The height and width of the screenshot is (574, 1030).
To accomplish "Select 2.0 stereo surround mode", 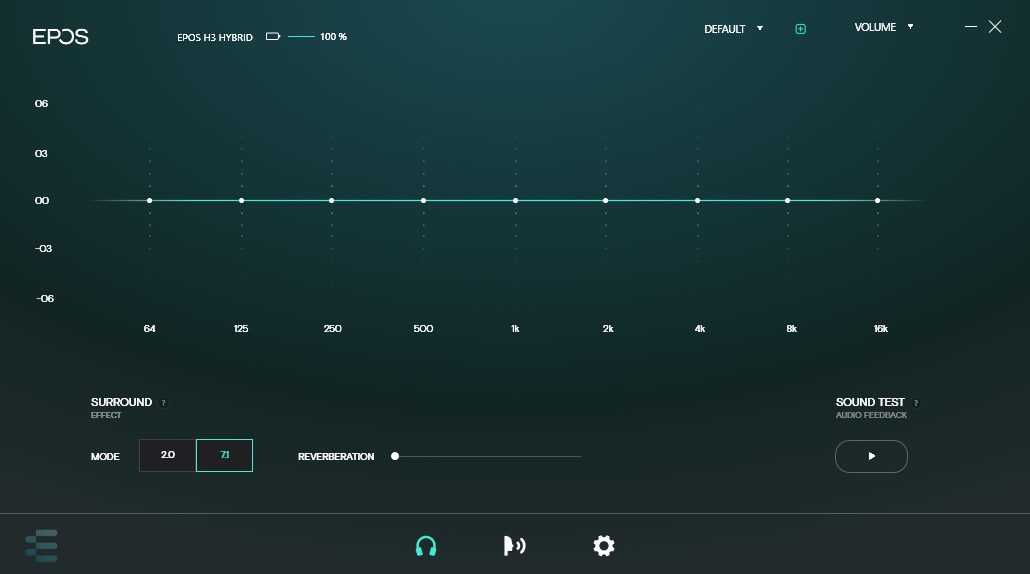I will pos(168,456).
